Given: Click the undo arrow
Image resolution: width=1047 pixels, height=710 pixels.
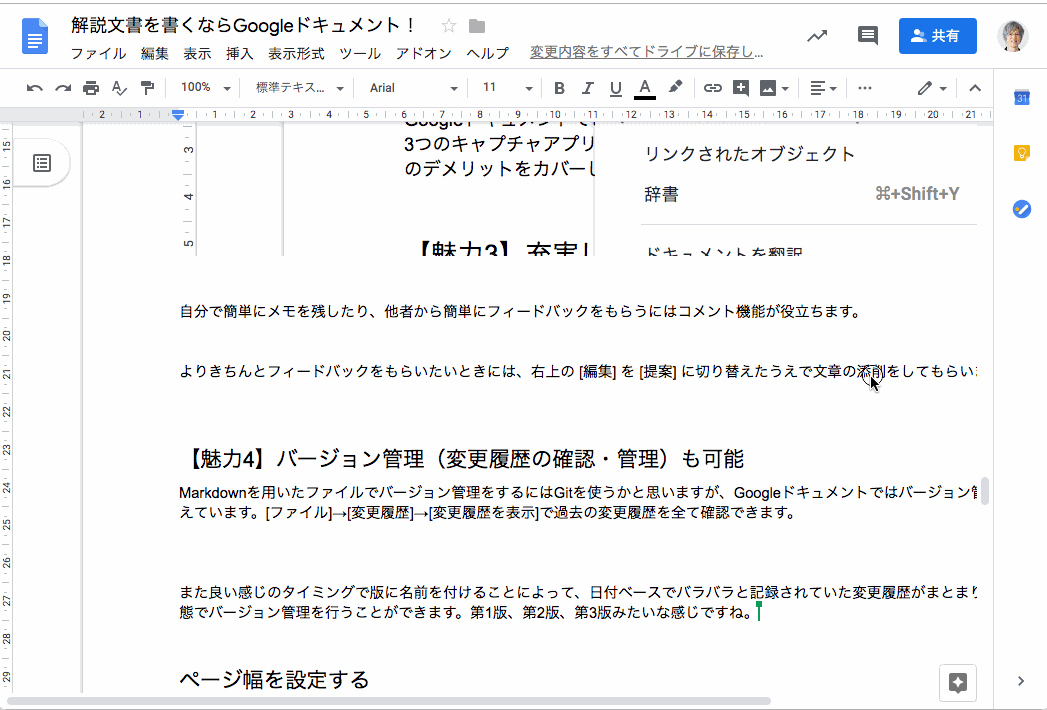Looking at the screenshot, I should (x=35, y=88).
